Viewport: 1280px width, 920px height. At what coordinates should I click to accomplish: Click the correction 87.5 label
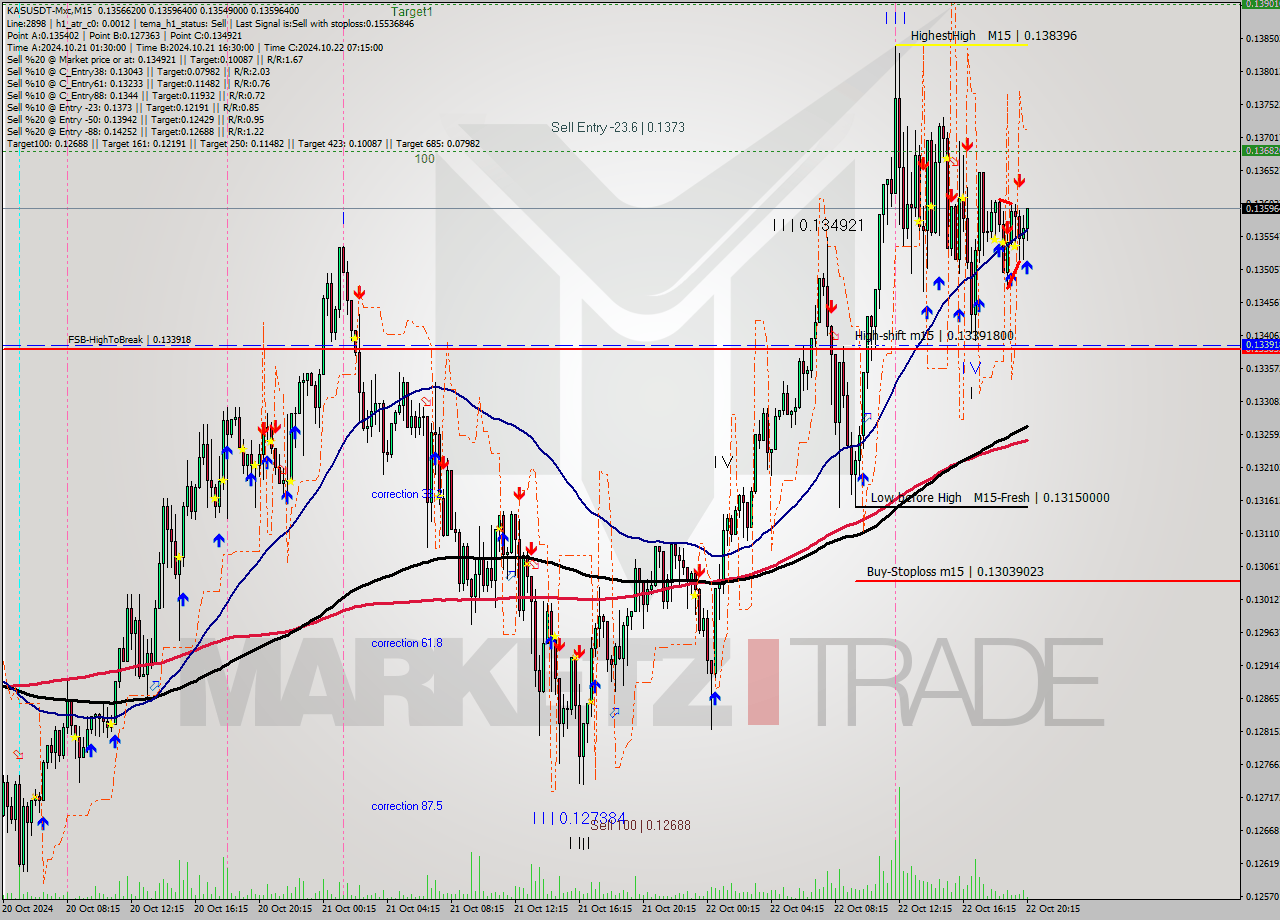(x=407, y=806)
